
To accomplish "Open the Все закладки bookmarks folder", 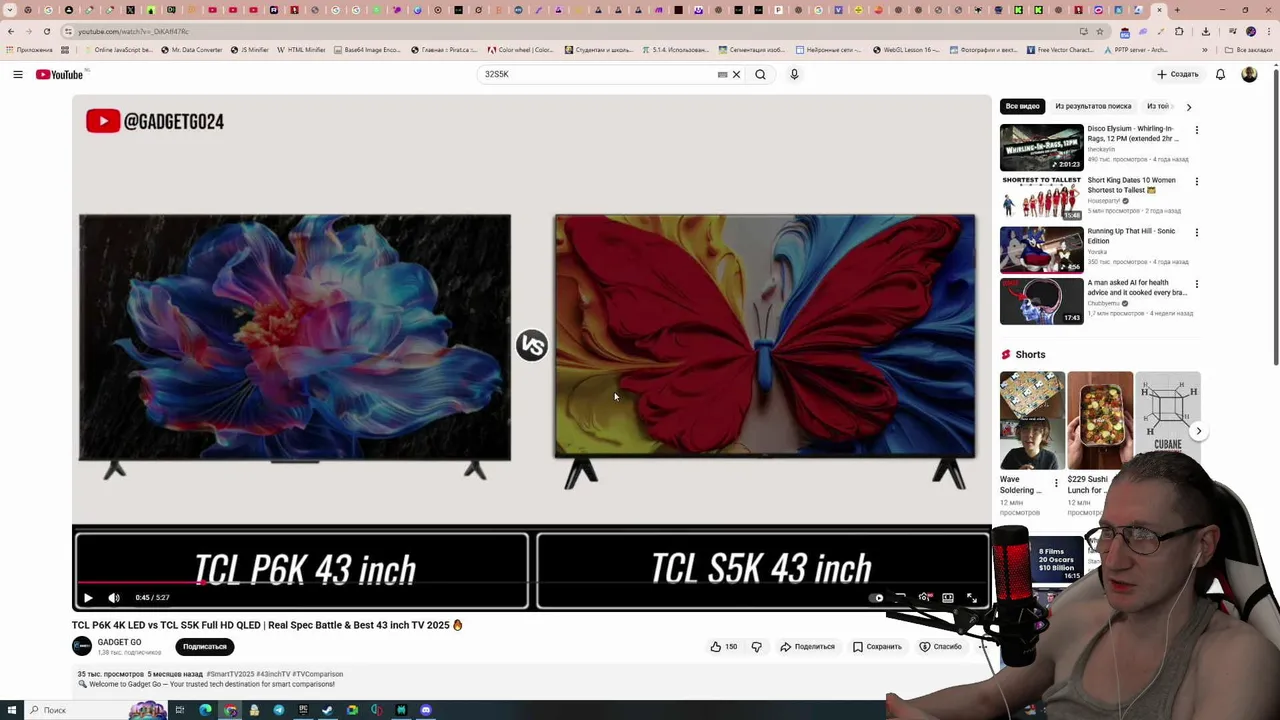I will point(1249,49).
